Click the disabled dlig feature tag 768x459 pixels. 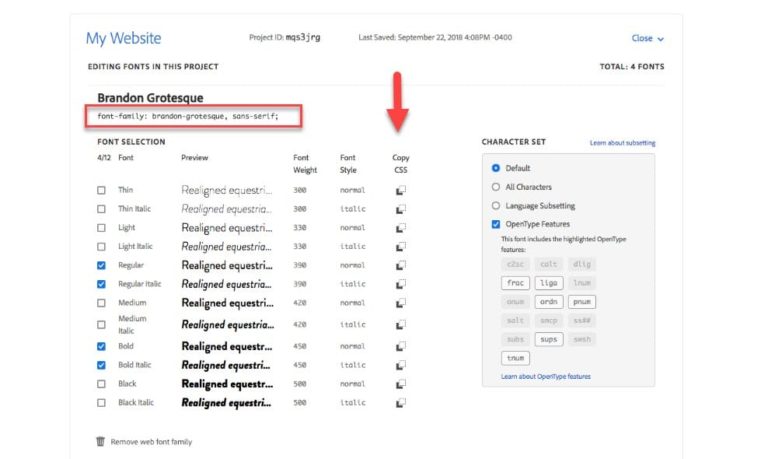(x=582, y=265)
